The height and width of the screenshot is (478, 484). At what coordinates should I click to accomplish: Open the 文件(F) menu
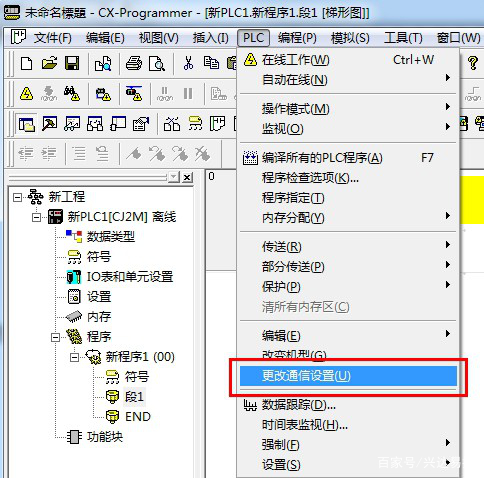[52, 38]
